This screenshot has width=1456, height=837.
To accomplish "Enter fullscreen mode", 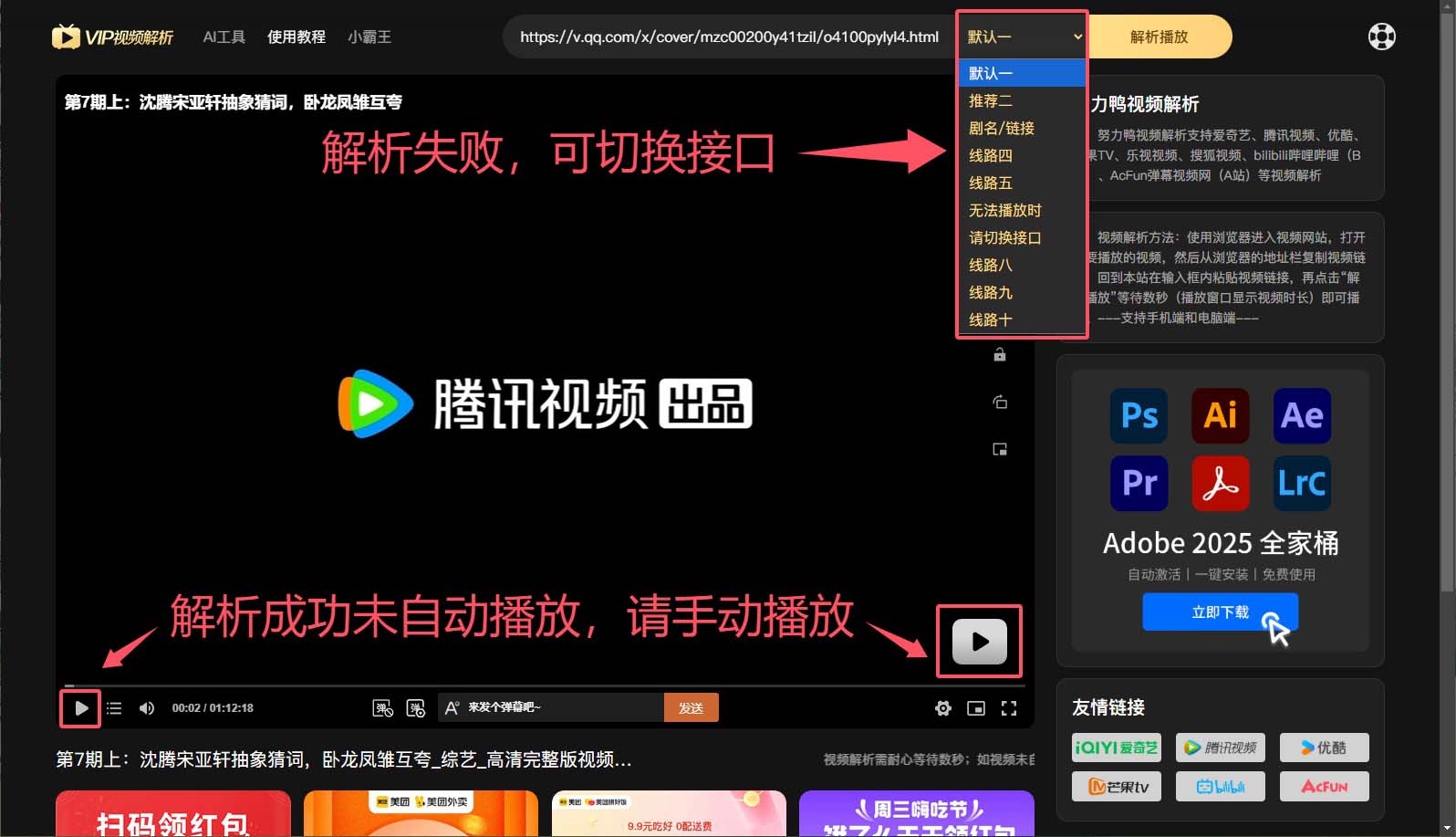I will (x=1009, y=708).
